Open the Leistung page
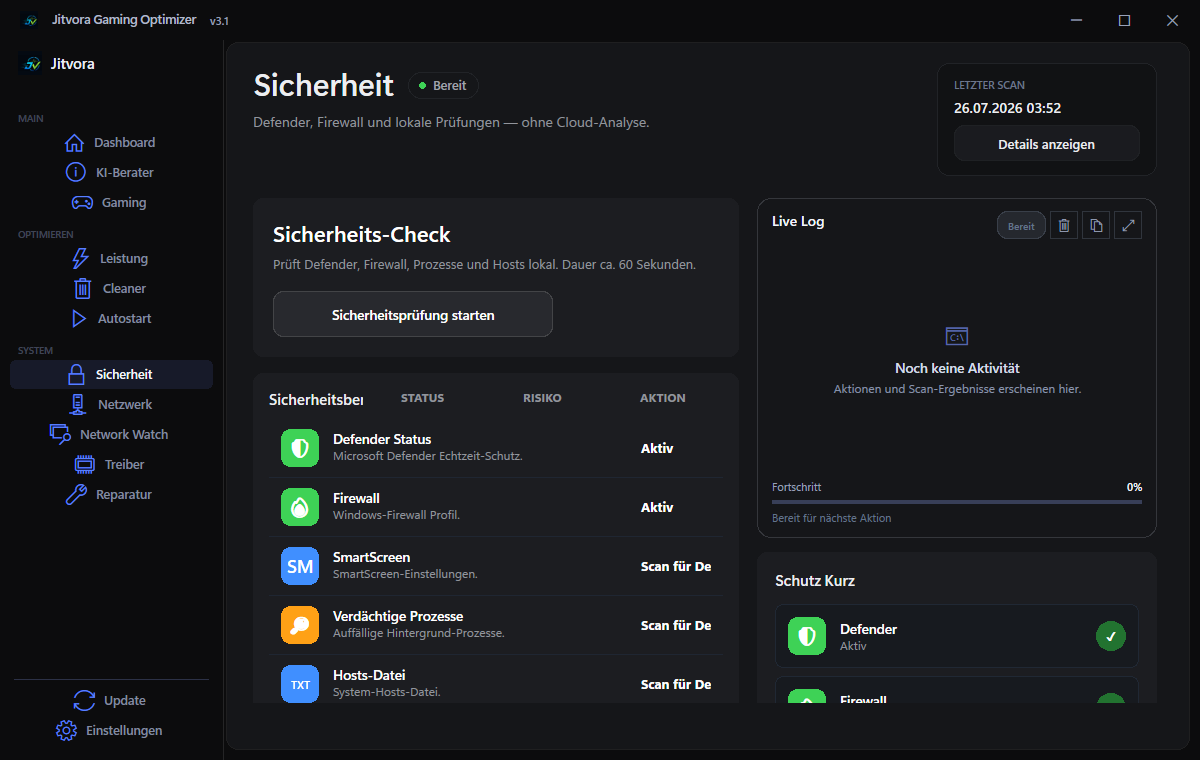This screenshot has height=760, width=1200. 111,258
